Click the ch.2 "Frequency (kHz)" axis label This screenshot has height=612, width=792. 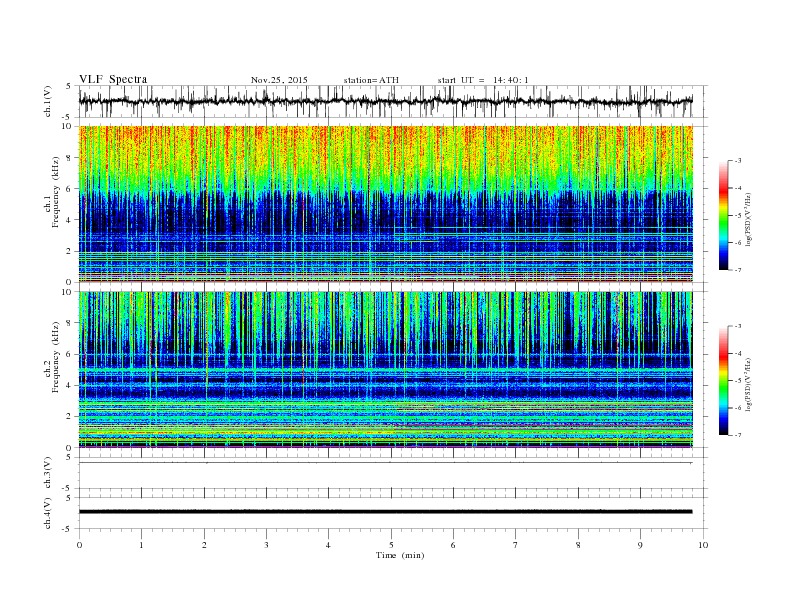(x=55, y=357)
